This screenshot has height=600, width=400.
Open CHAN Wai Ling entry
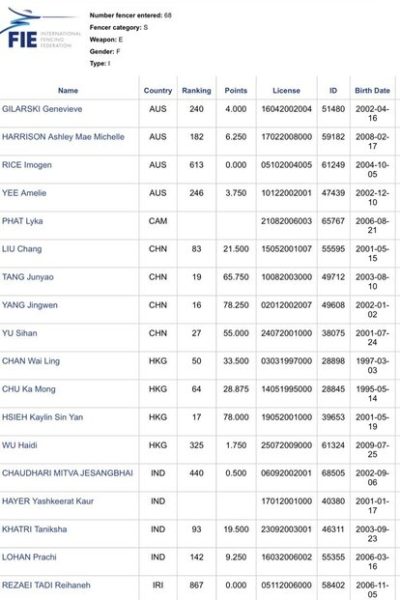[x=31, y=361]
